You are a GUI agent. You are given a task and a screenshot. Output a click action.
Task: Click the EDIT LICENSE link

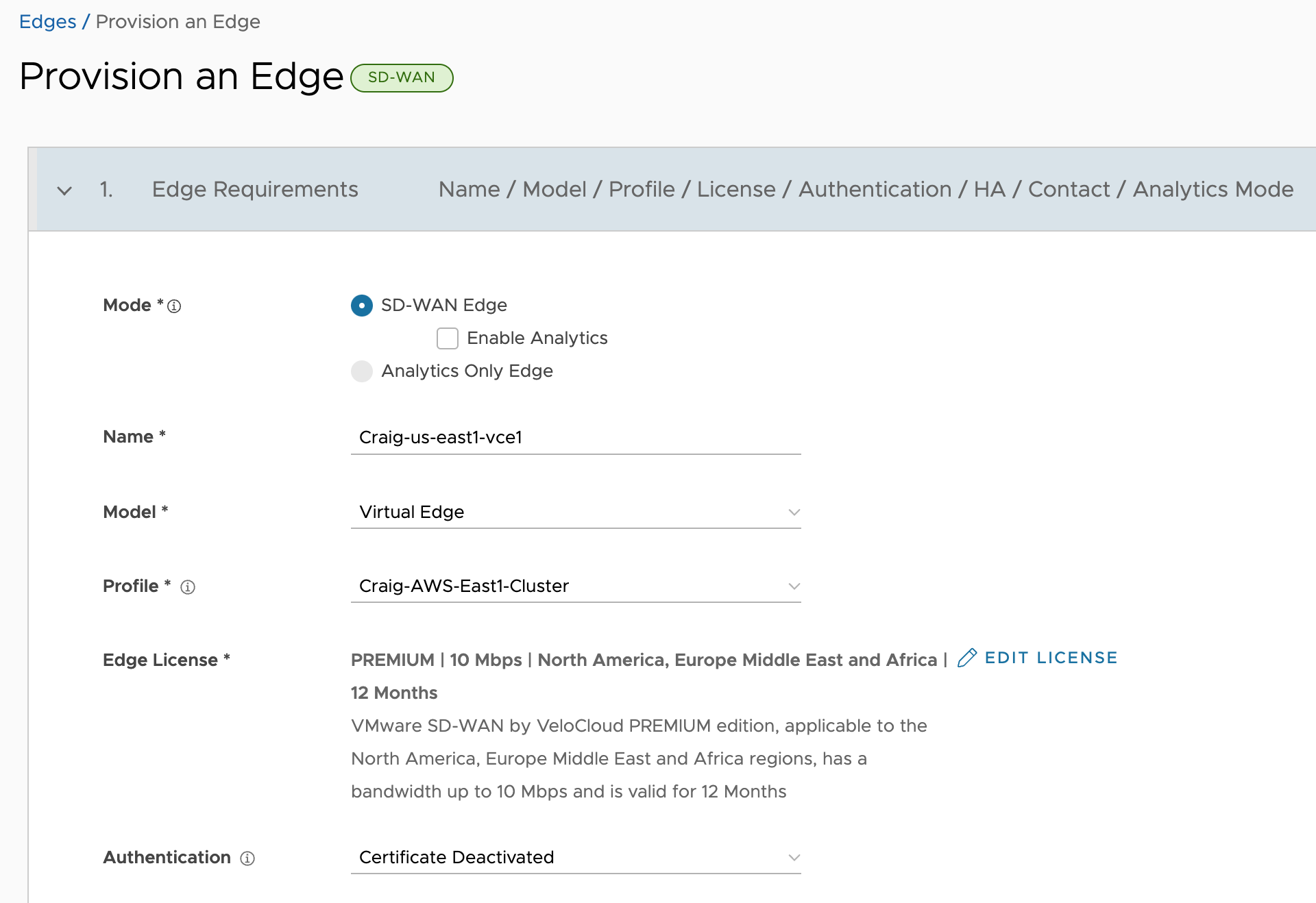(1051, 658)
